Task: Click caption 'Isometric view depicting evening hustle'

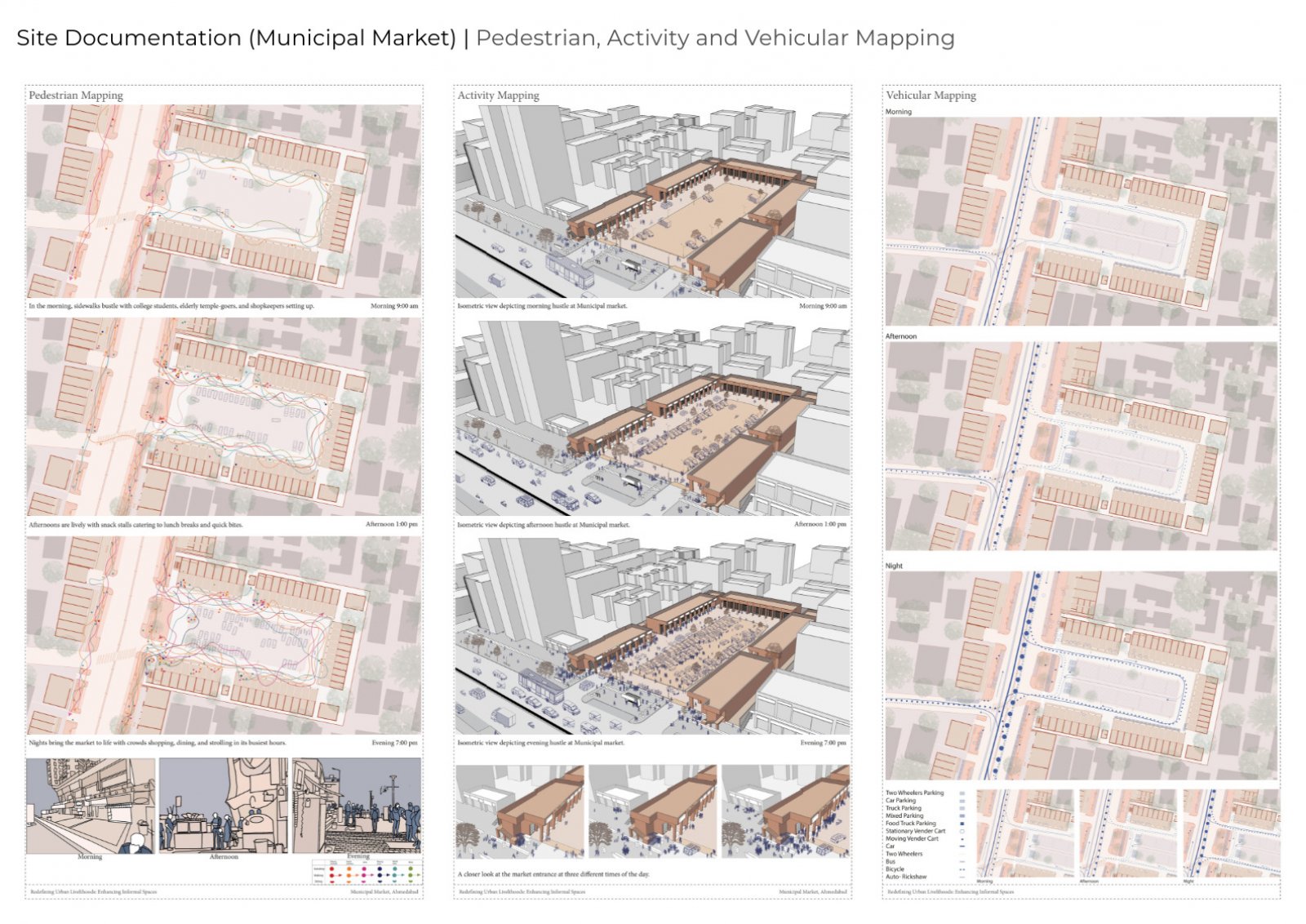Action: [541, 743]
